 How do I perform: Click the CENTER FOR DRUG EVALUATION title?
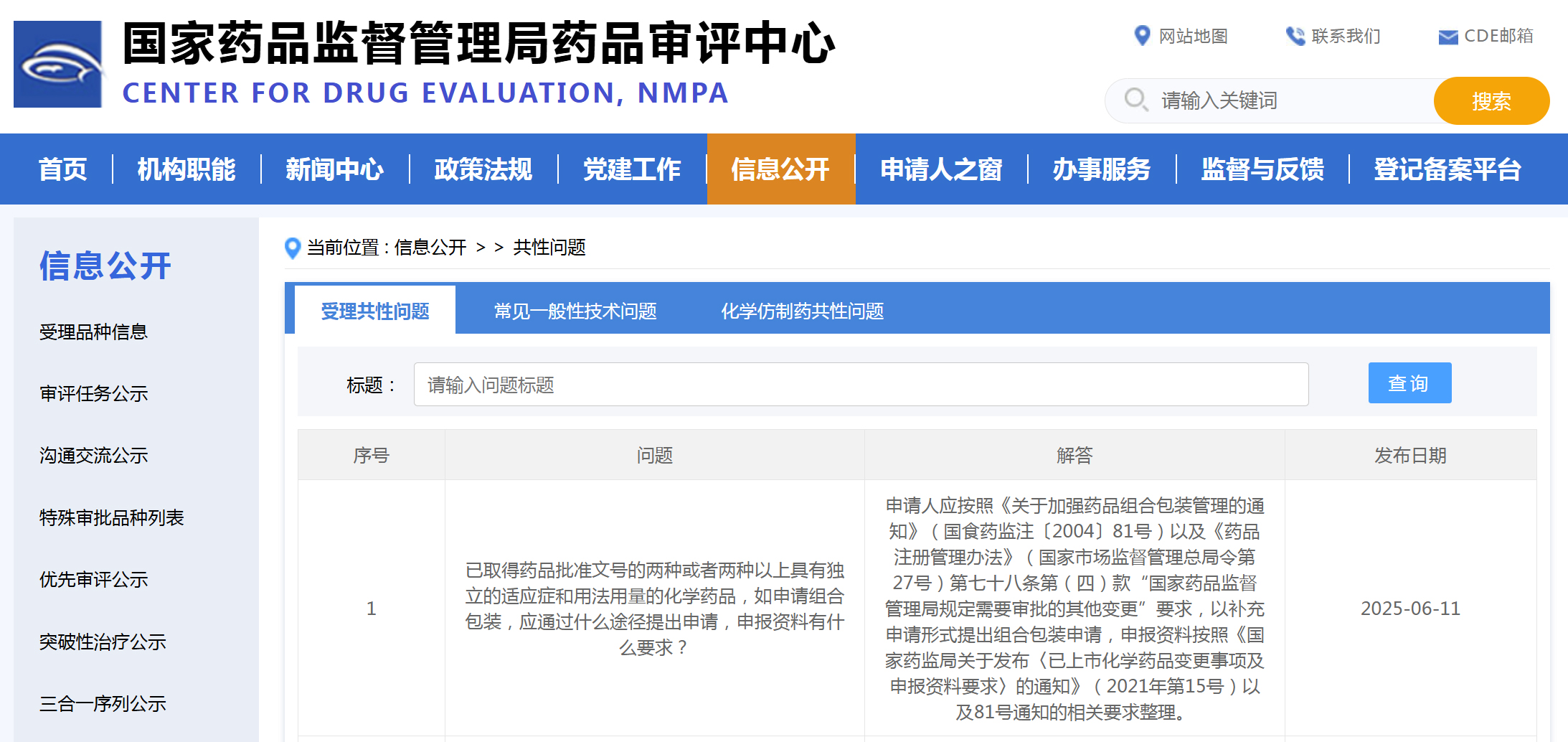(425, 93)
